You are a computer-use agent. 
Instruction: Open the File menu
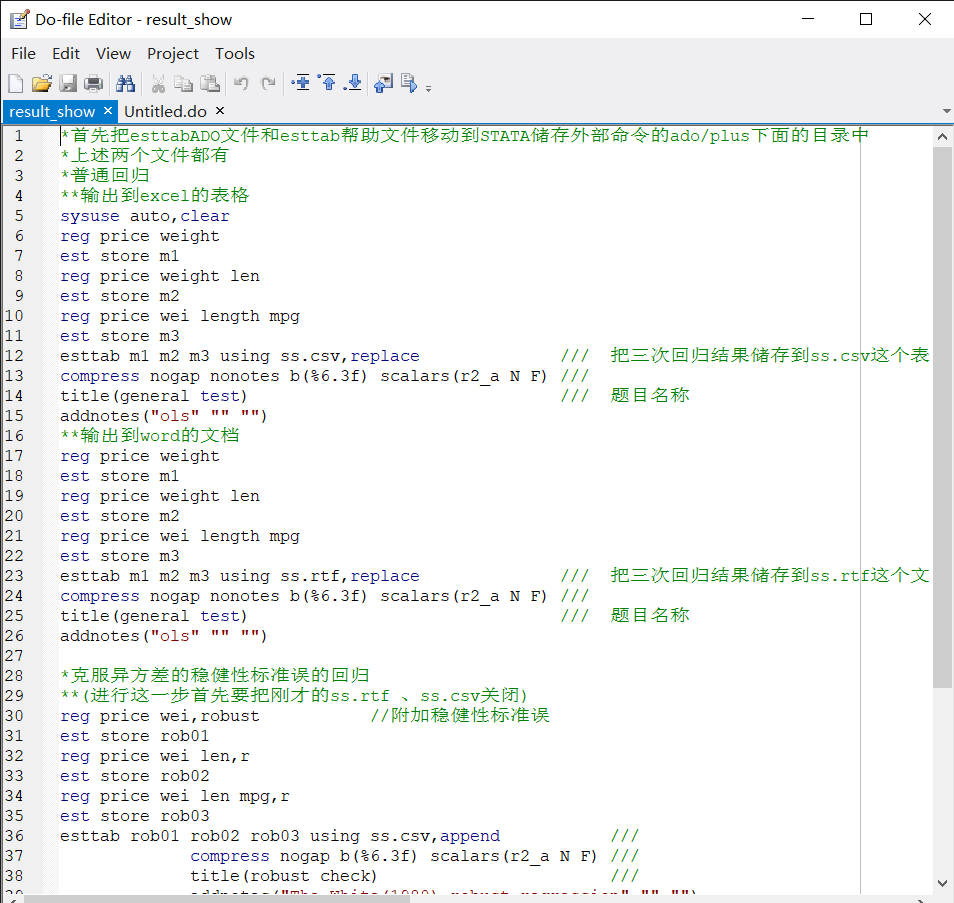coord(23,53)
